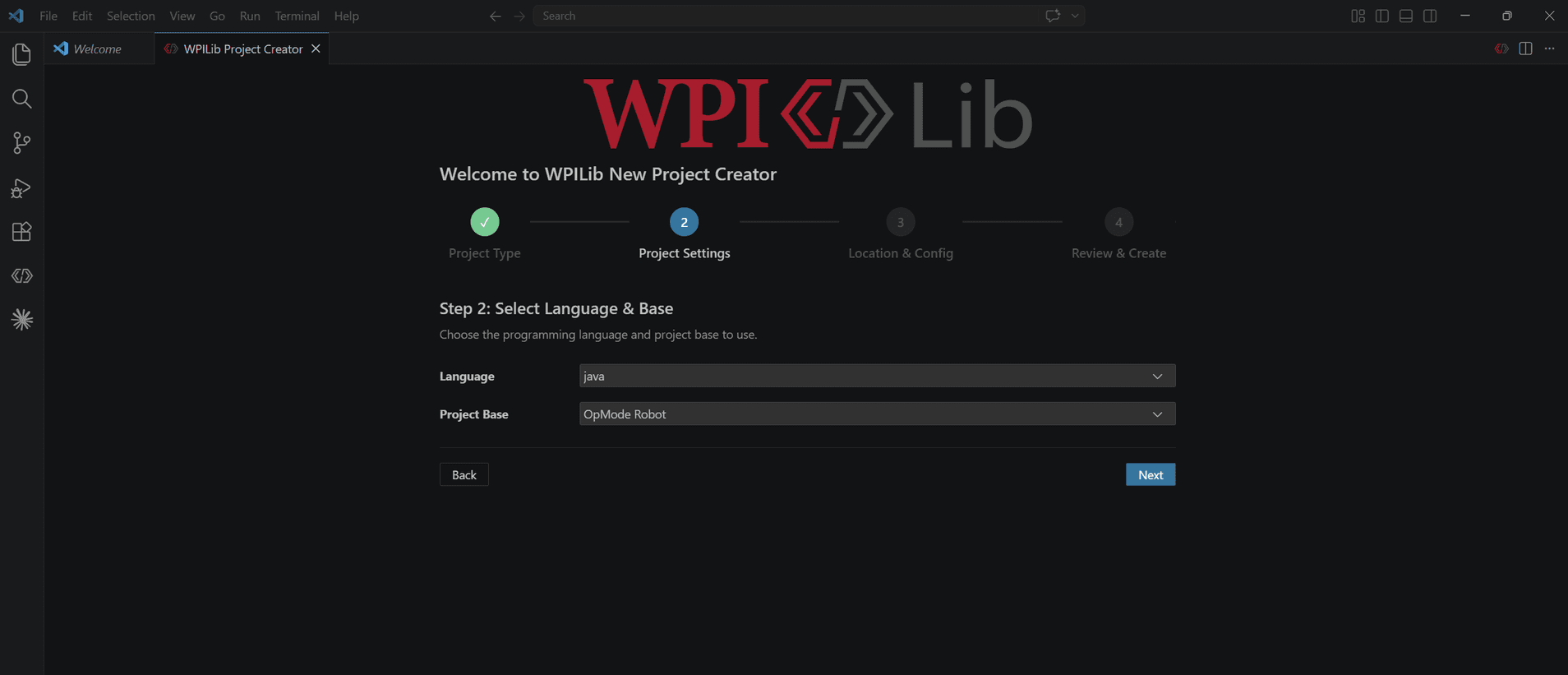Go forward with the right arrow icon
This screenshot has width=1568, height=675.
point(519,16)
